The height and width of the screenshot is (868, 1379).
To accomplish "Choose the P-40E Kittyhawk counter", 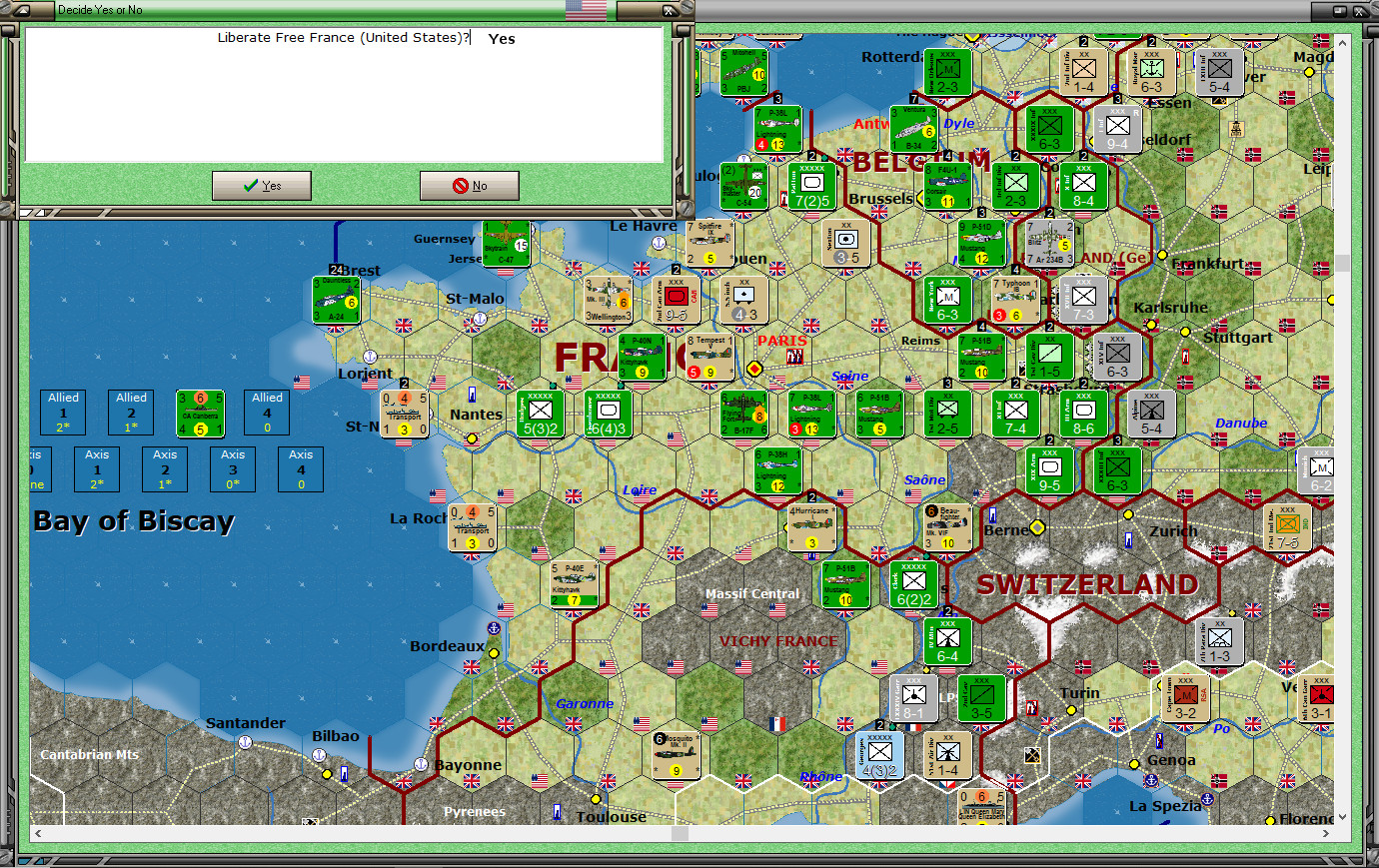I will pos(574,584).
